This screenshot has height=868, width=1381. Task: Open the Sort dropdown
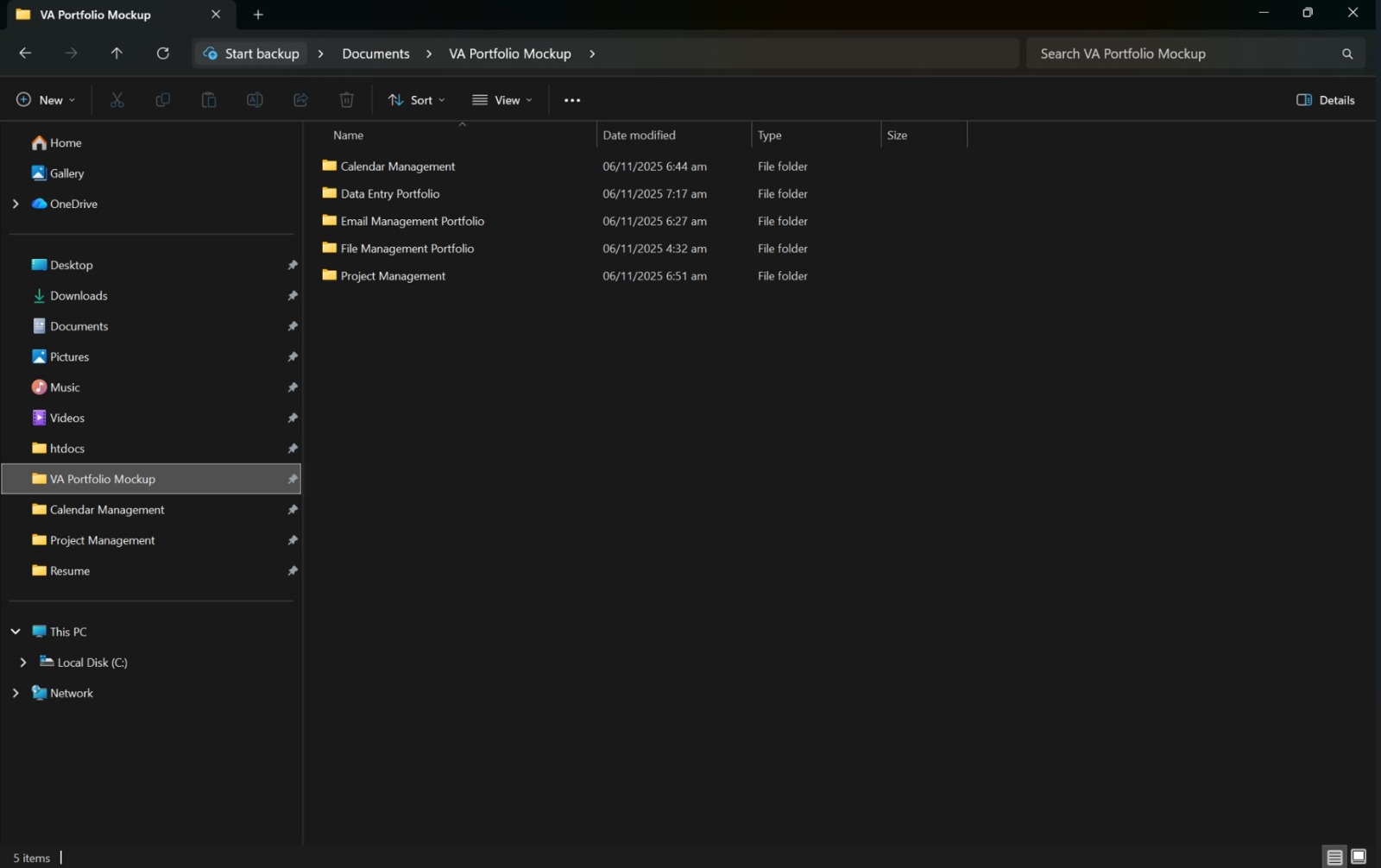coord(417,100)
